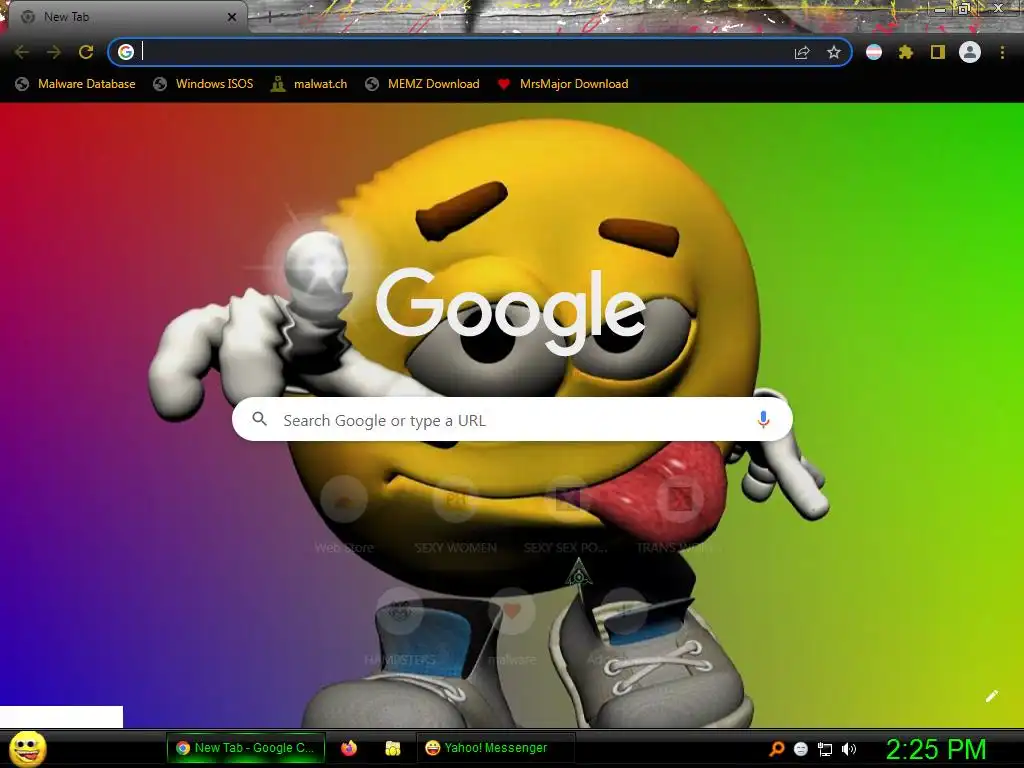Reload the page with the refresh icon
The image size is (1024, 768).
[x=86, y=52]
